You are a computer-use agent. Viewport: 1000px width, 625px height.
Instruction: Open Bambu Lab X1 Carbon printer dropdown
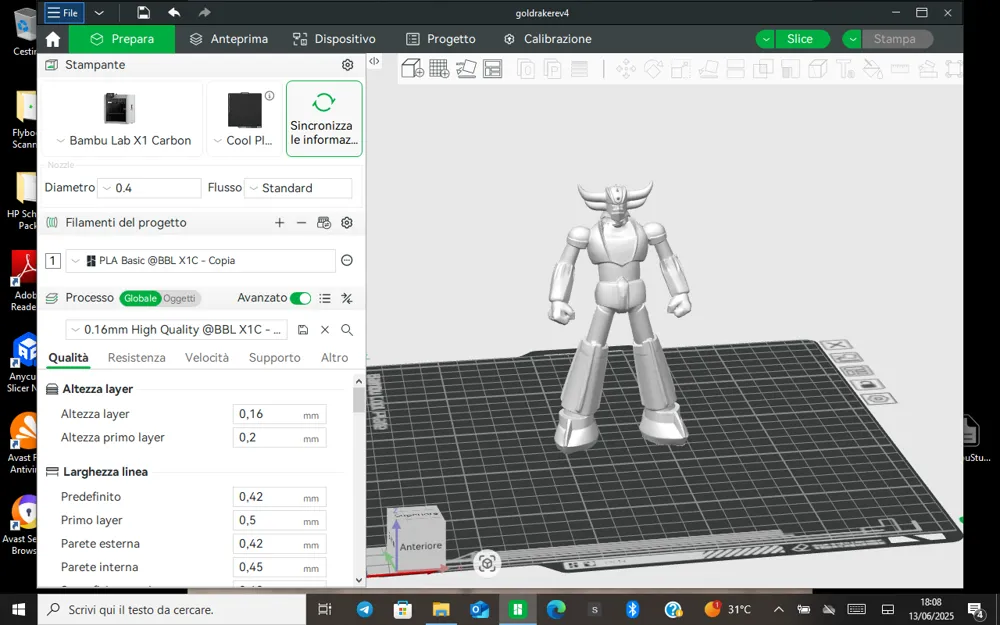click(x=123, y=140)
